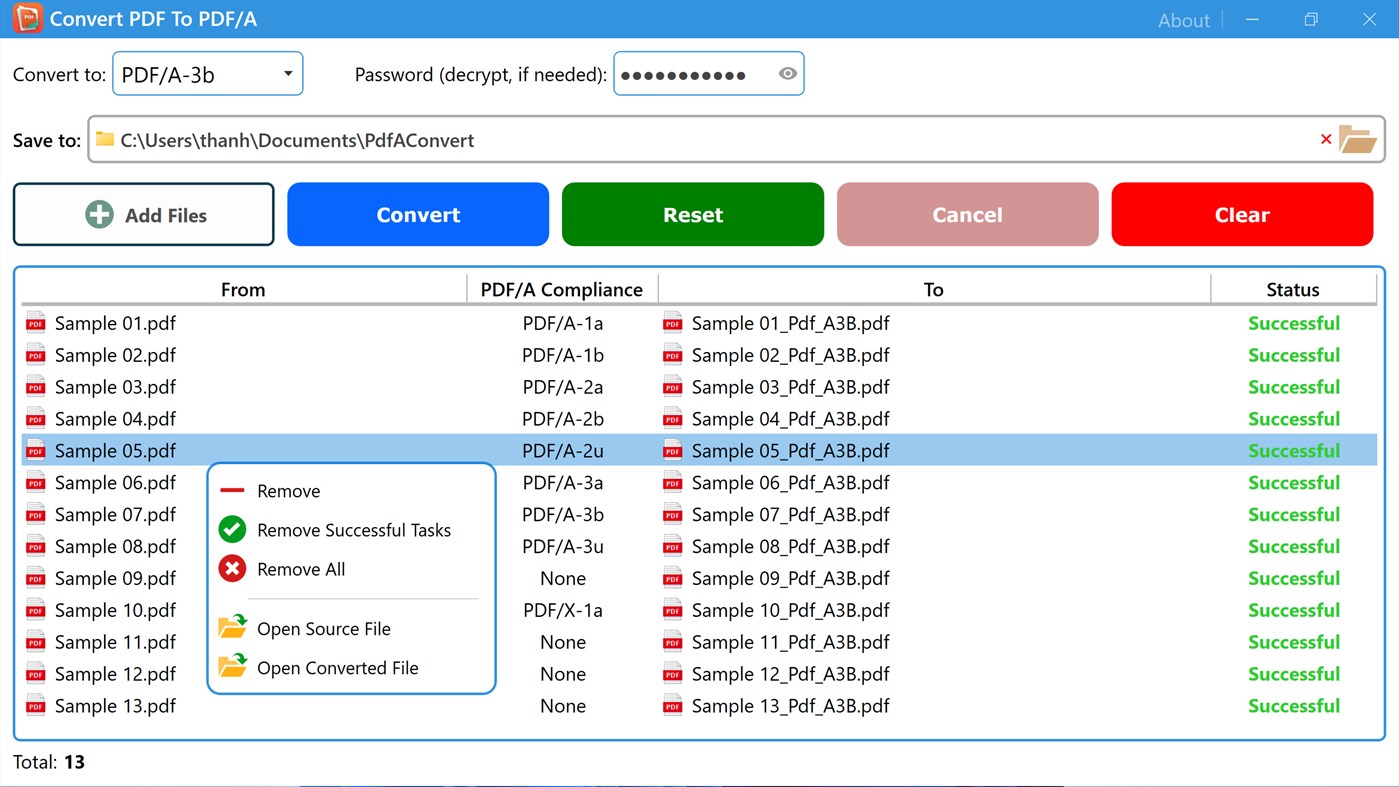Click the red minus Remove icon in context menu
1399x787 pixels.
(231, 490)
